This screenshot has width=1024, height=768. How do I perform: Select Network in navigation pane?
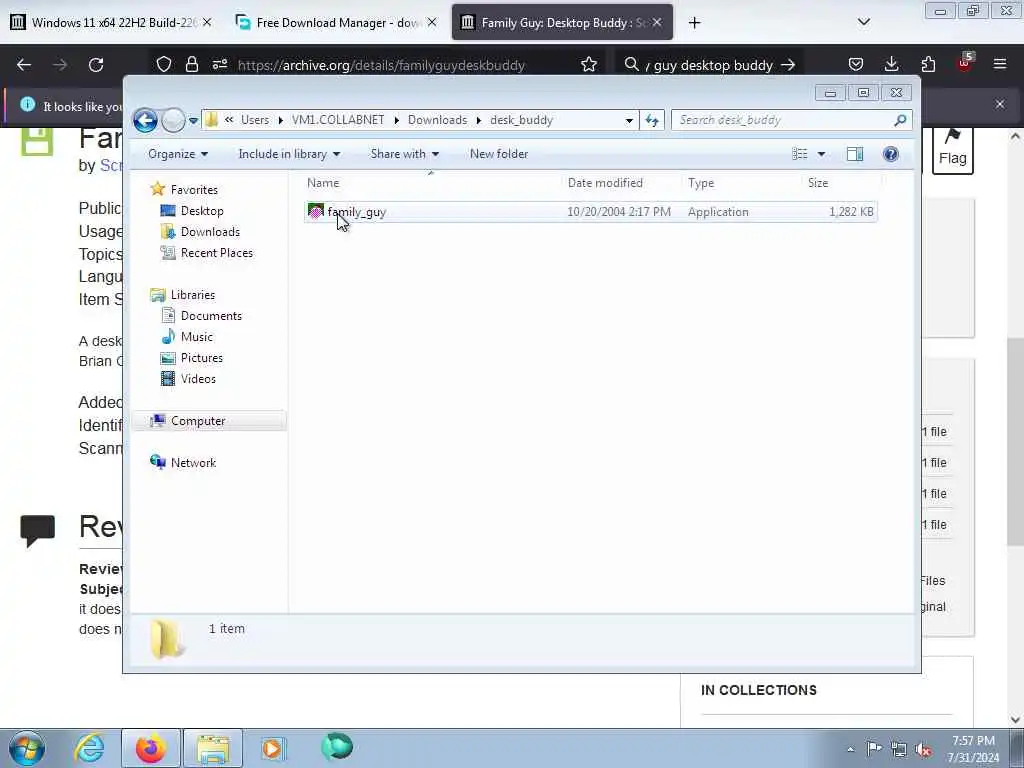(x=193, y=463)
